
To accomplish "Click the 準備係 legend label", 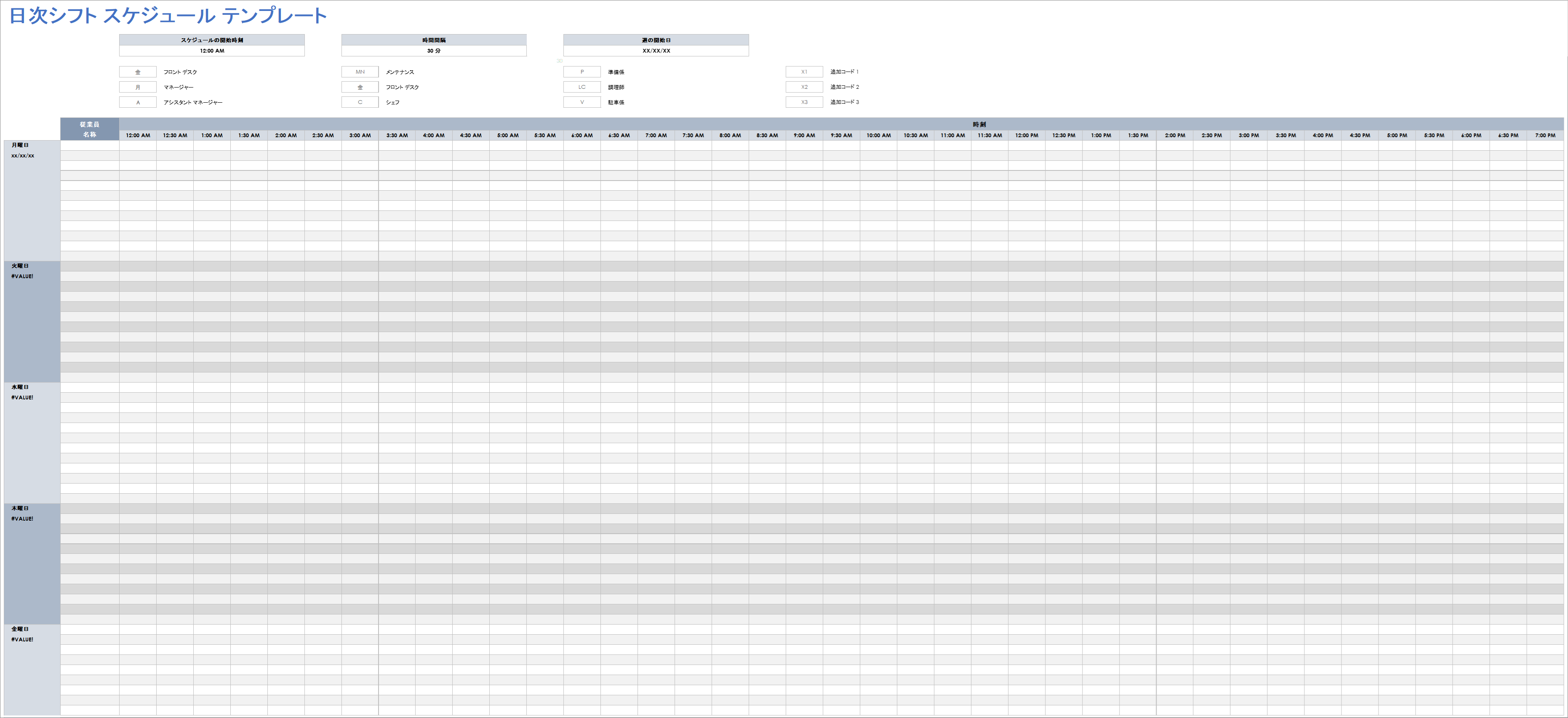I will coord(616,72).
